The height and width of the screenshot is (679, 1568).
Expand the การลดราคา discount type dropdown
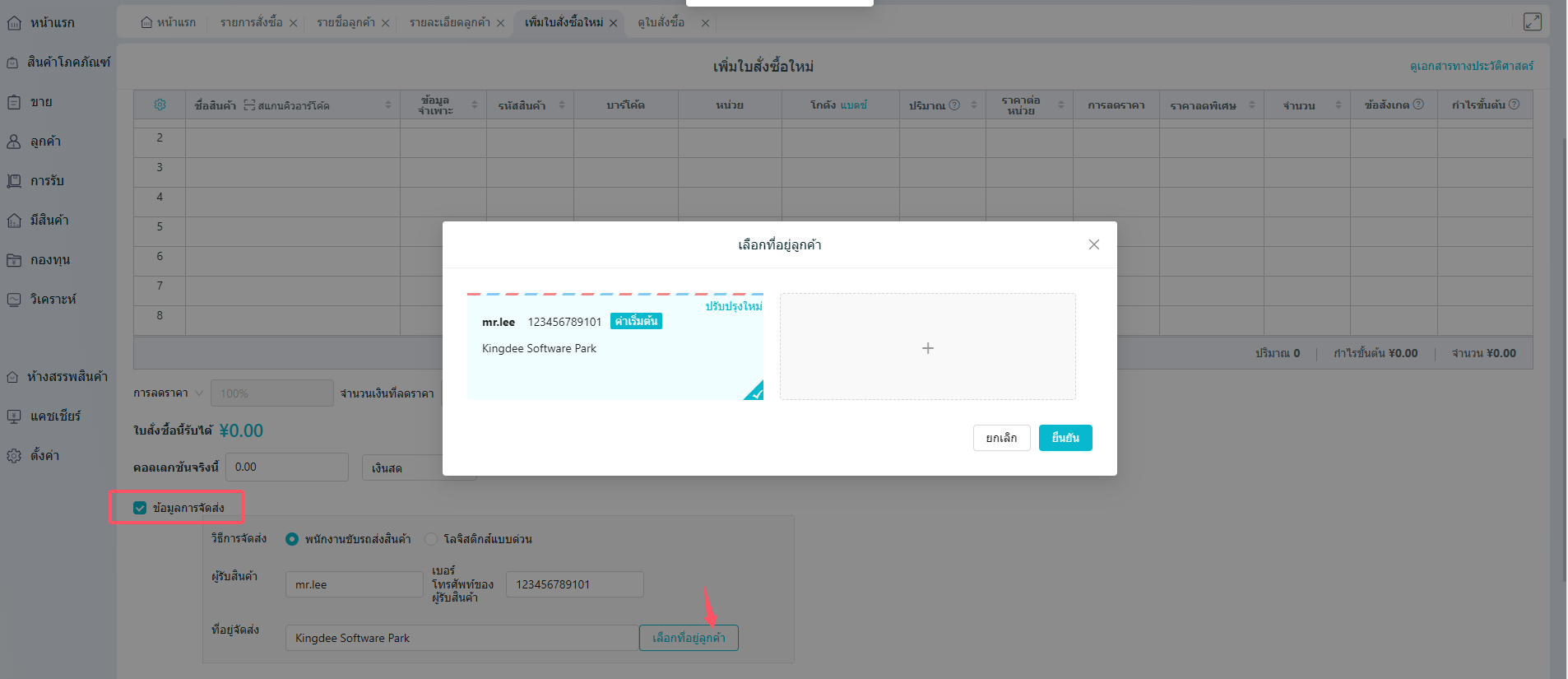click(x=198, y=393)
